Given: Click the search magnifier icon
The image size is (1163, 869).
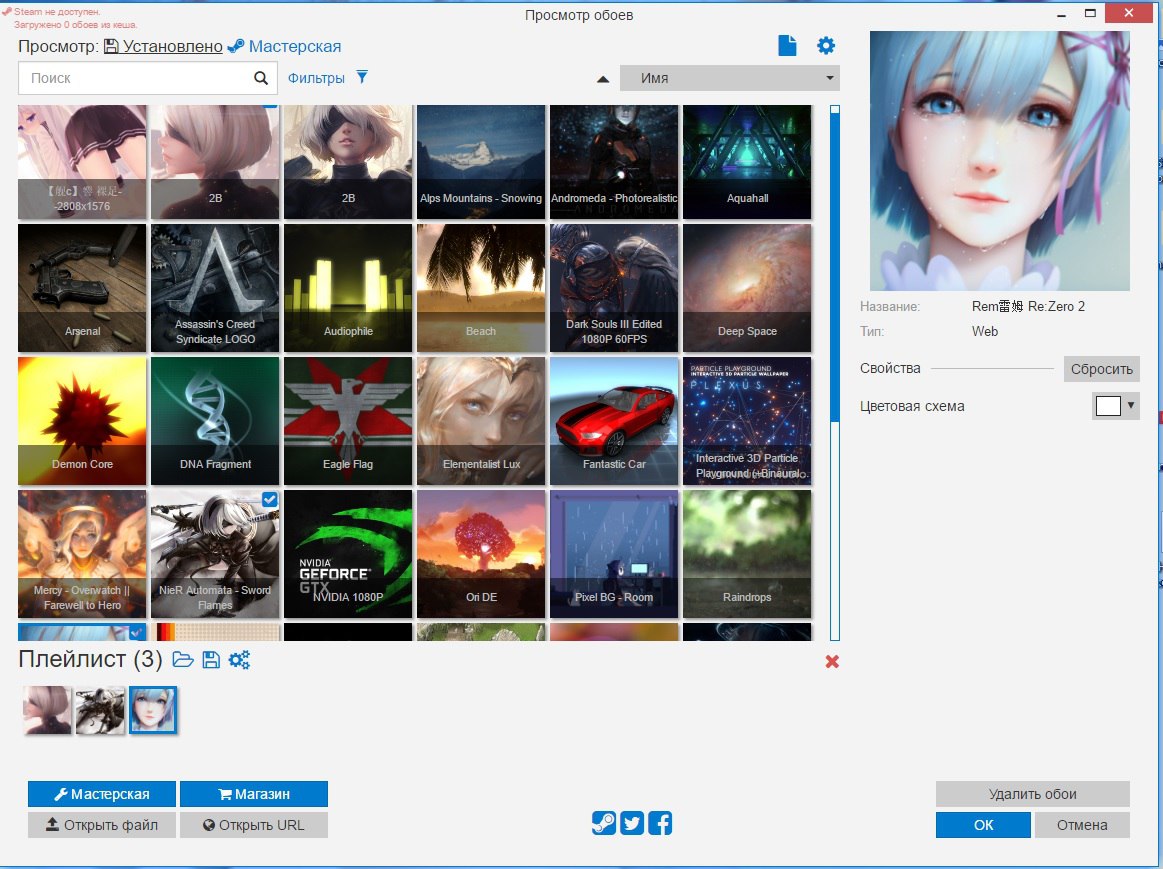Looking at the screenshot, I should tap(260, 78).
